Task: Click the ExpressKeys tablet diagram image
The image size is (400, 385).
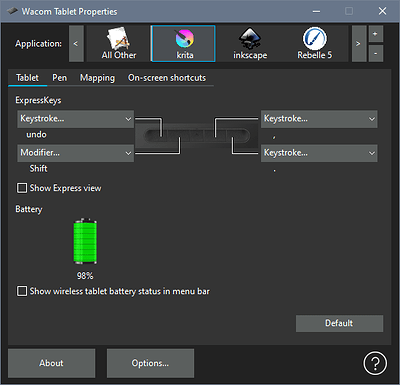Action: pos(197,135)
